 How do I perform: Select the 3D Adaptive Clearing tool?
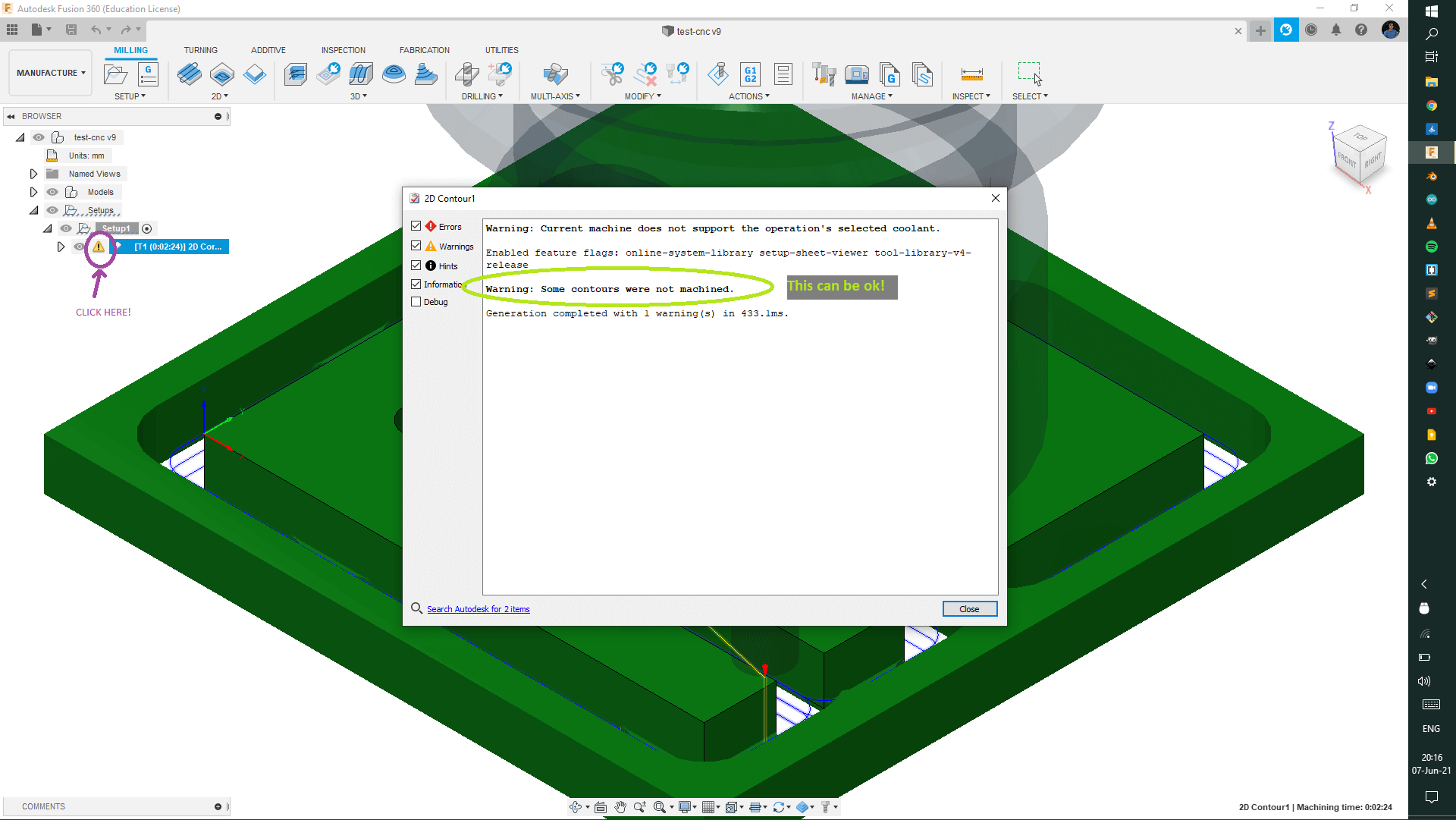[296, 74]
